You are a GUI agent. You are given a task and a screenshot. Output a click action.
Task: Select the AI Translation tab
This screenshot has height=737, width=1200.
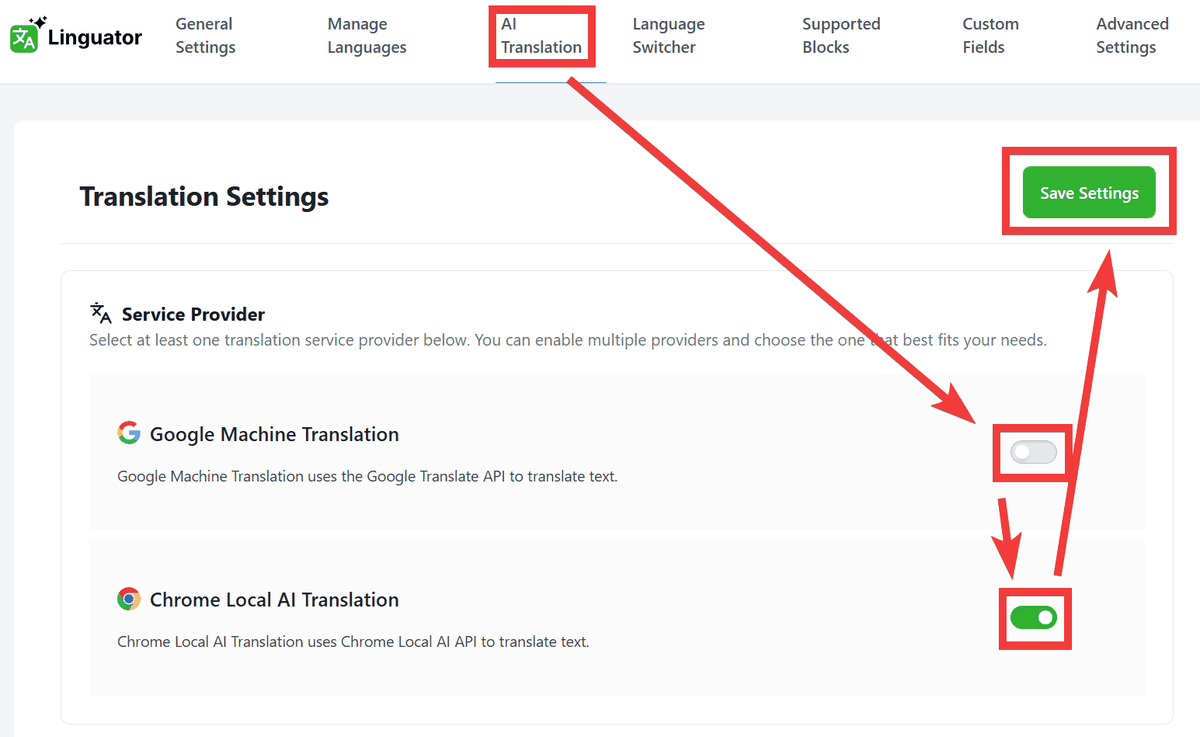tap(541, 36)
